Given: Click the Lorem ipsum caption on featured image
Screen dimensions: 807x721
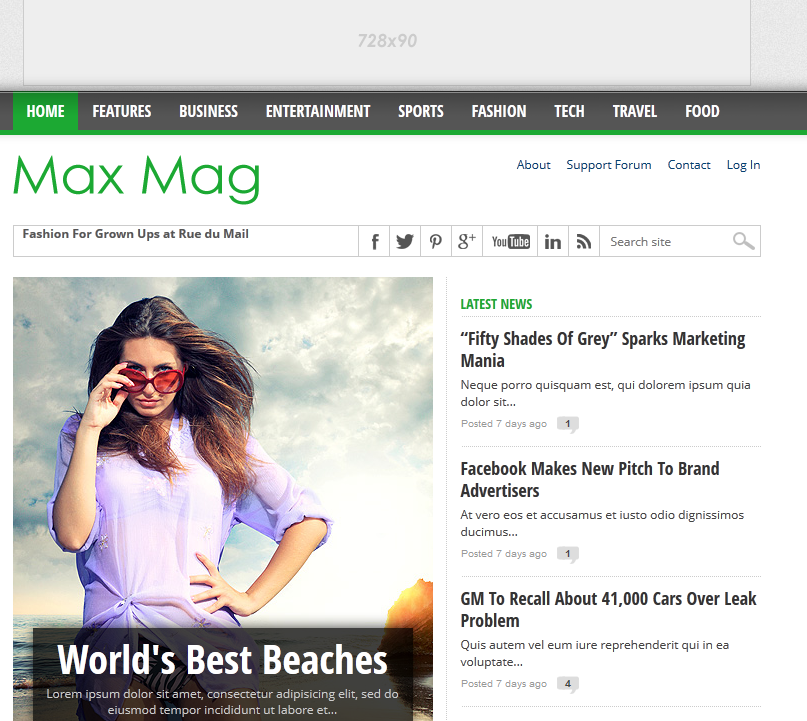Looking at the screenshot, I should click(222, 702).
